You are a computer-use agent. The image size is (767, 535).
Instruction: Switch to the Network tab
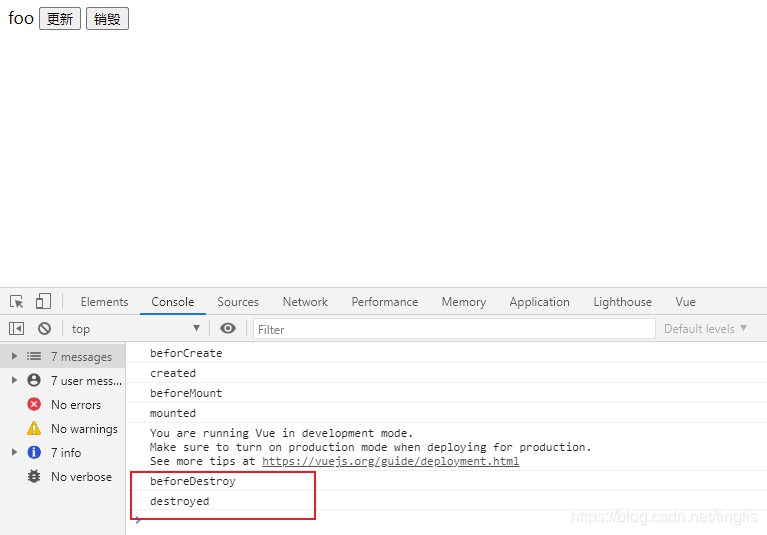coord(305,302)
